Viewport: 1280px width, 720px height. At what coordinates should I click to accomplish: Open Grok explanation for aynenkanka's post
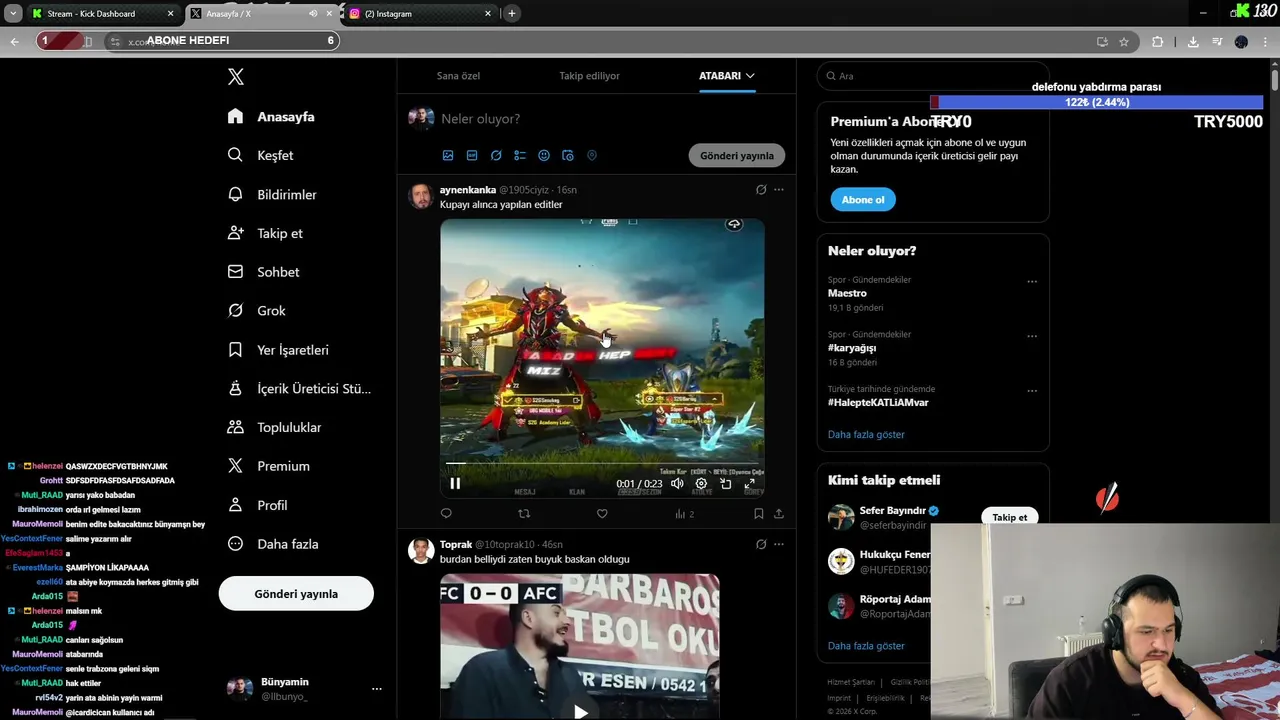click(761, 189)
